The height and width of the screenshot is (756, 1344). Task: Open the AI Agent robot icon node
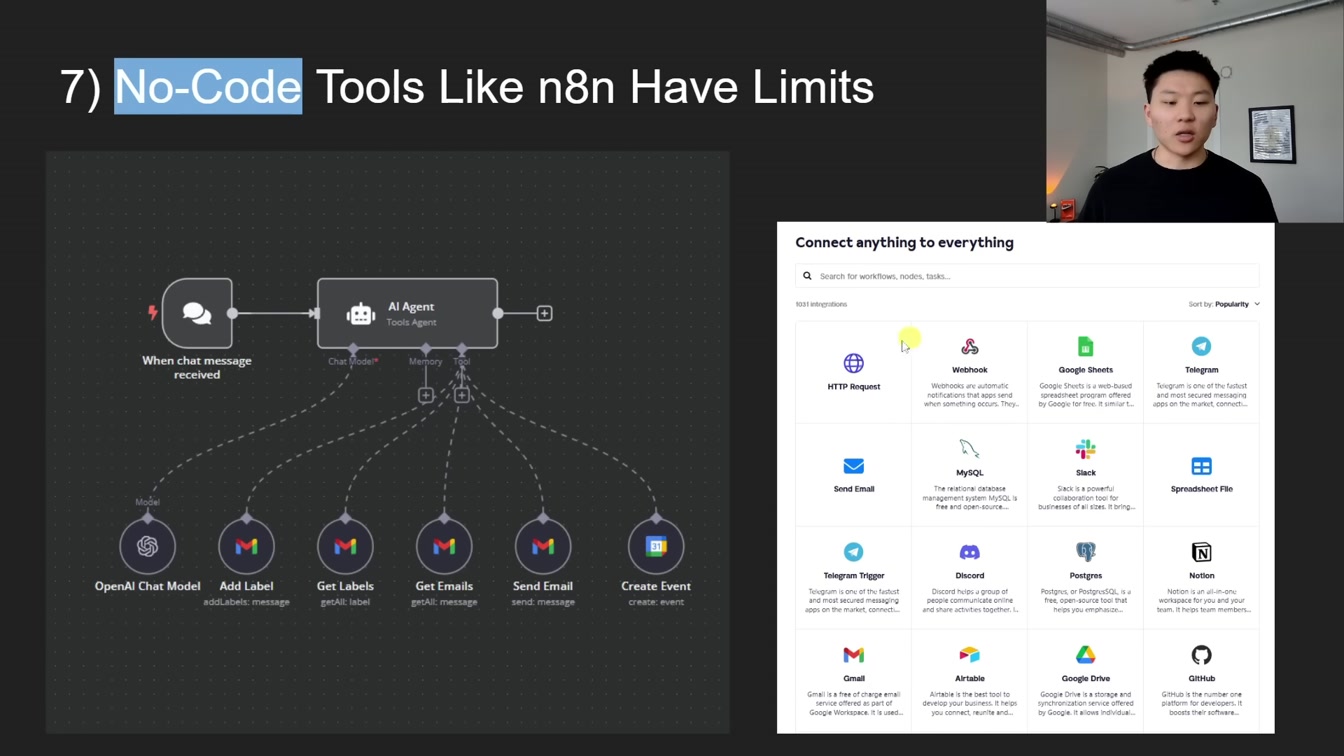point(360,314)
